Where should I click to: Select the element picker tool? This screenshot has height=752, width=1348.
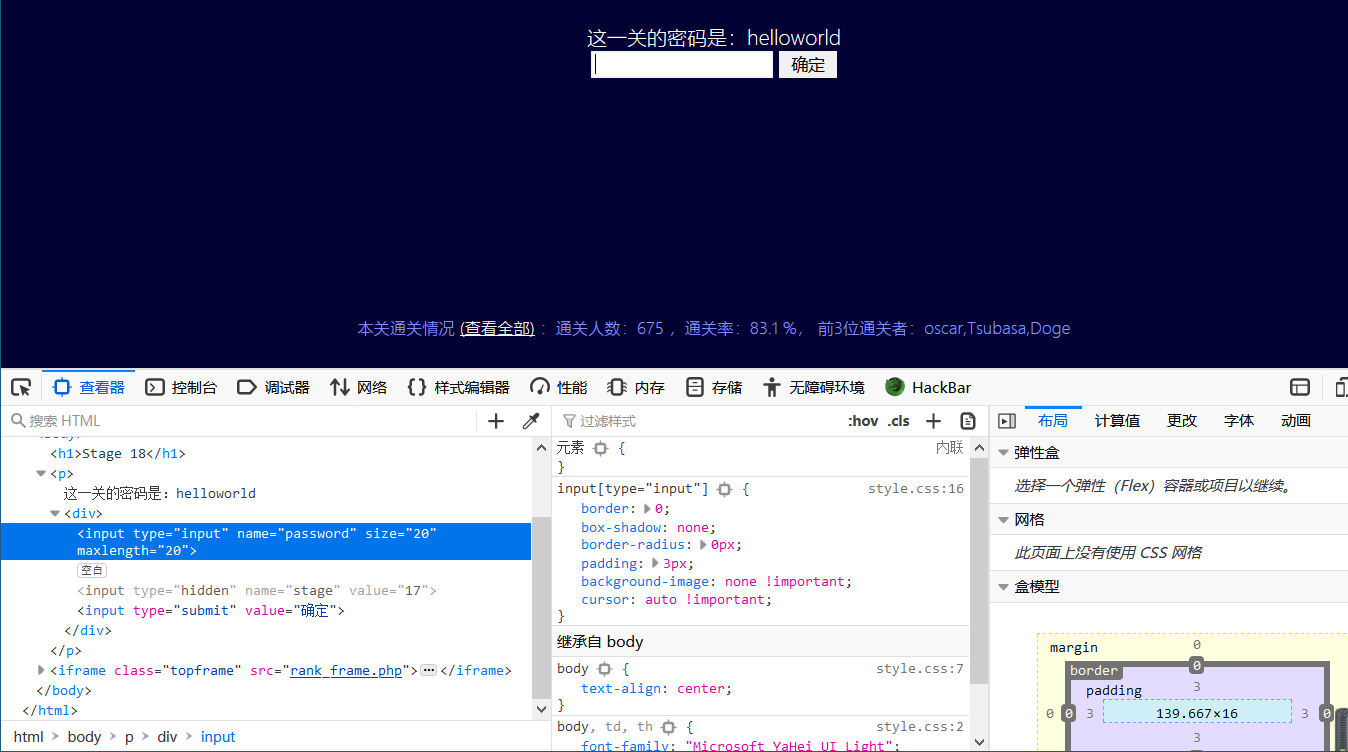[x=20, y=386]
